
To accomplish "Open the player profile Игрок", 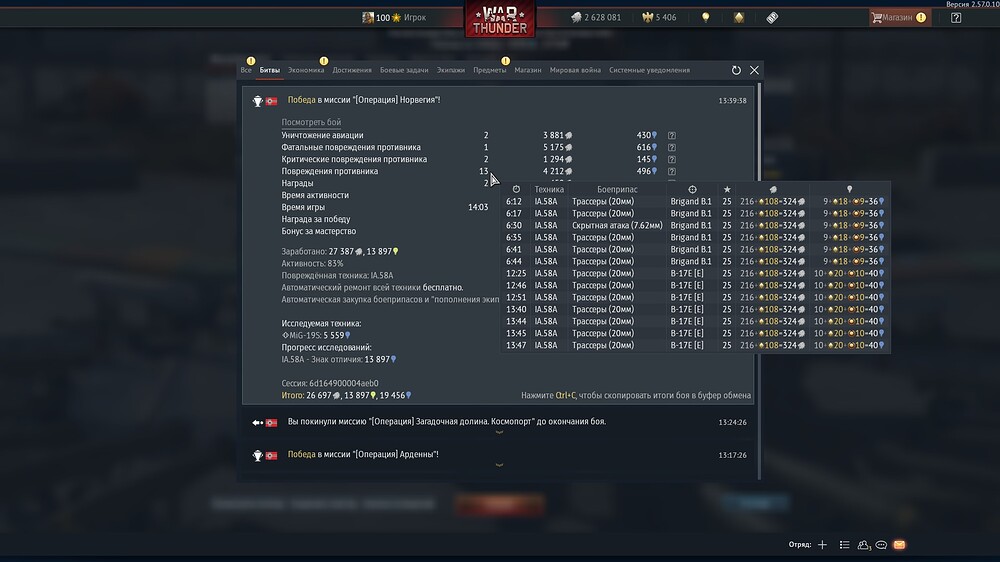I will pyautogui.click(x=394, y=18).
